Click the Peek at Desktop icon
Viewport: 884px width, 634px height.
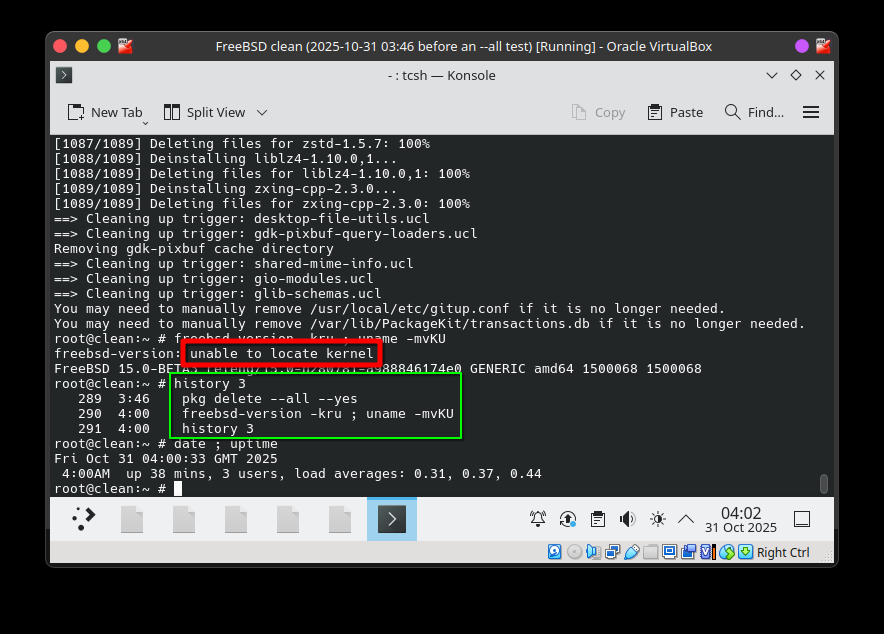[x=801, y=519]
